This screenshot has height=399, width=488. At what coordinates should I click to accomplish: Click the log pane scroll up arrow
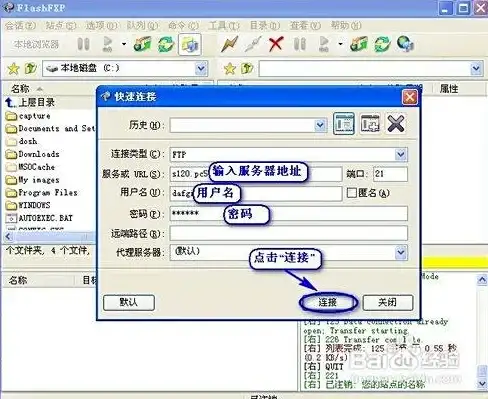tap(482, 280)
